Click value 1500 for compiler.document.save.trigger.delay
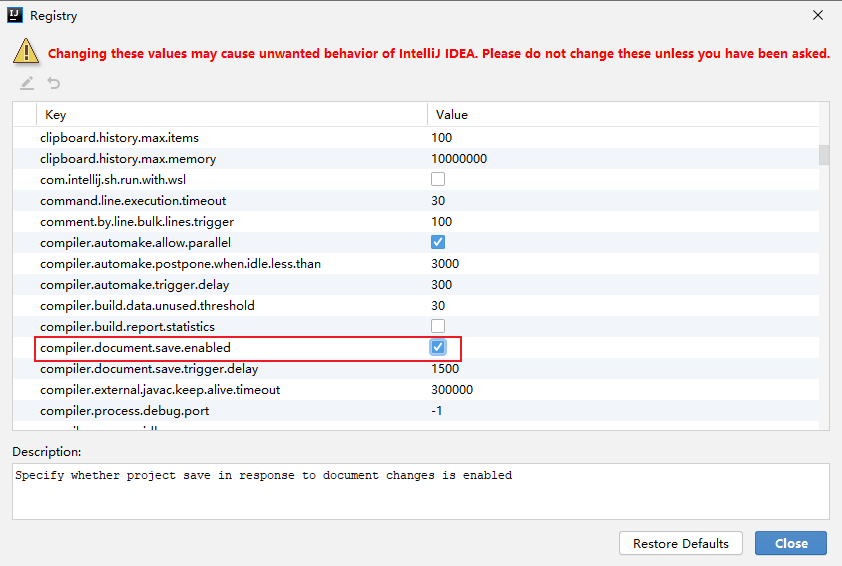This screenshot has height=566, width=842. click(445, 369)
